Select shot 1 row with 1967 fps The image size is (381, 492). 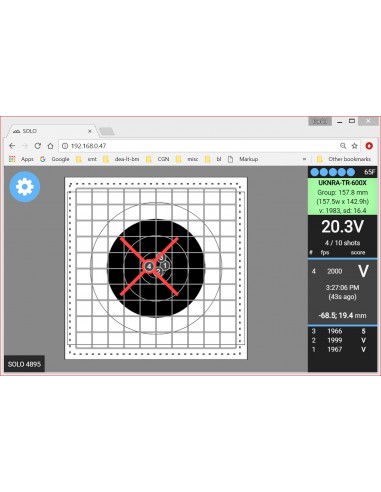pyautogui.click(x=342, y=349)
